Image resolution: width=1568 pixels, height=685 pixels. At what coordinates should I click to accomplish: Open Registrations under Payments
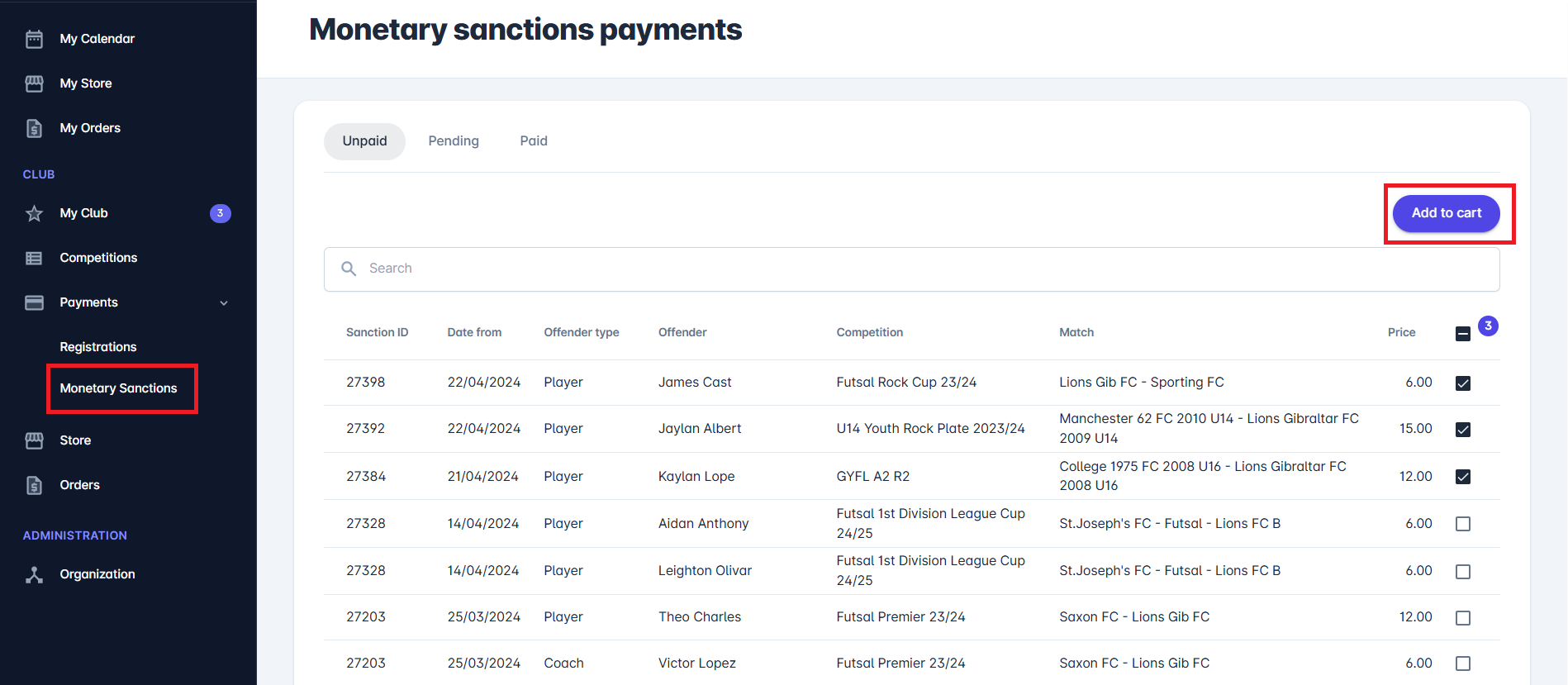click(x=98, y=347)
